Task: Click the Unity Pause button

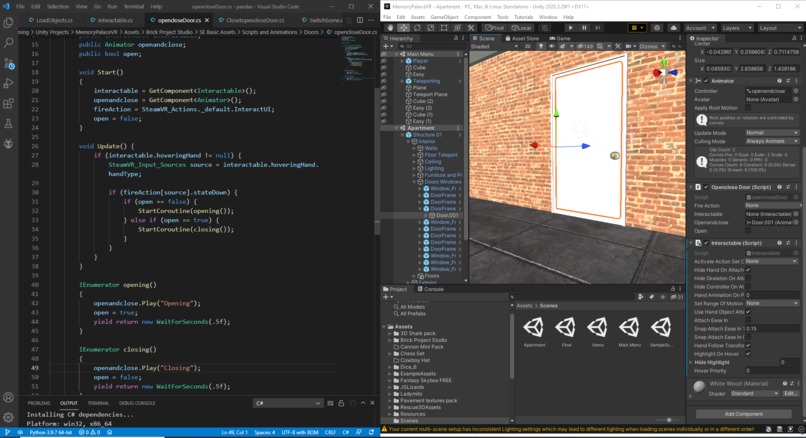Action: [584, 28]
